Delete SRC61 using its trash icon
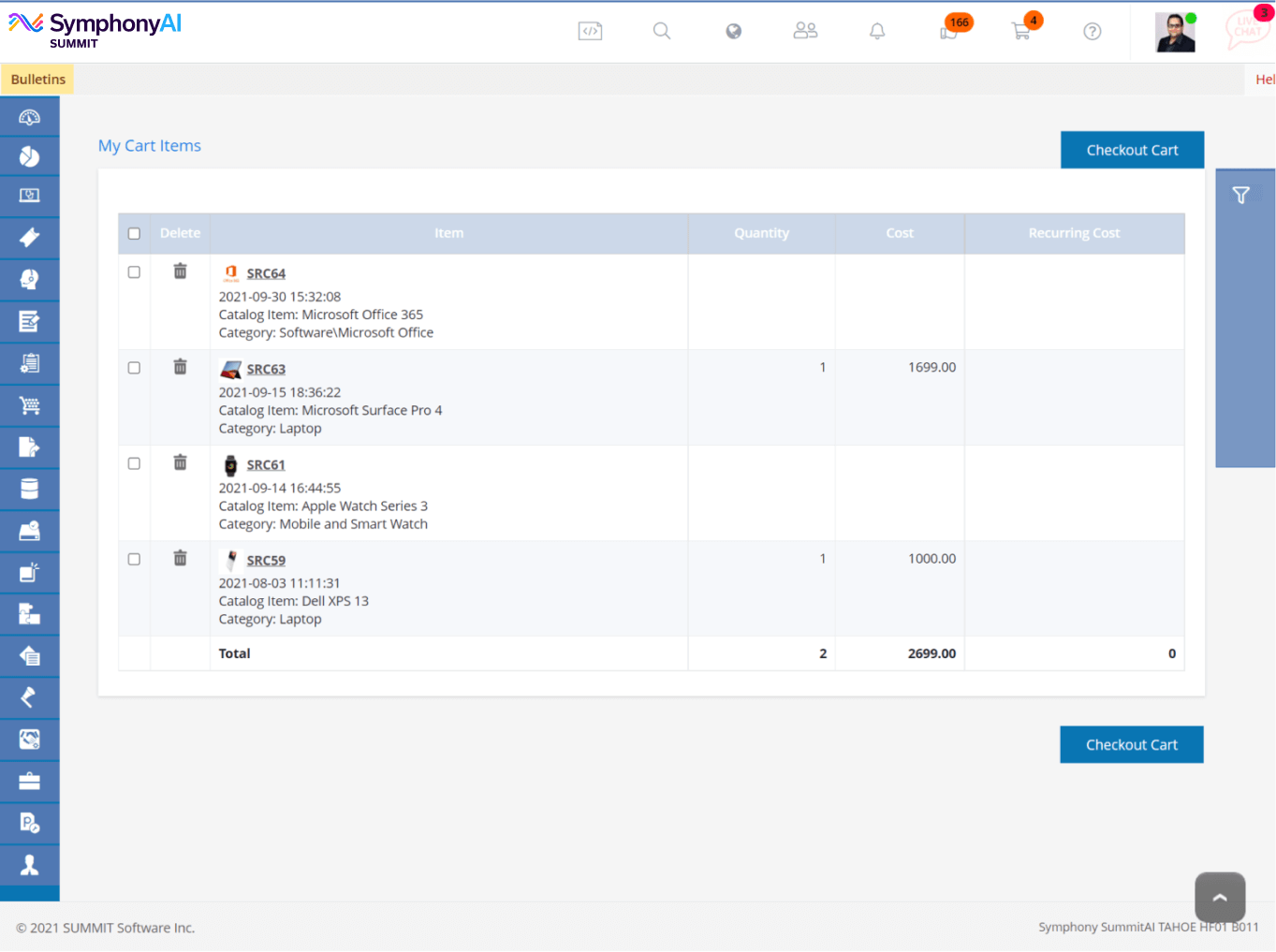This screenshot has height=952, width=1276. pos(180,462)
